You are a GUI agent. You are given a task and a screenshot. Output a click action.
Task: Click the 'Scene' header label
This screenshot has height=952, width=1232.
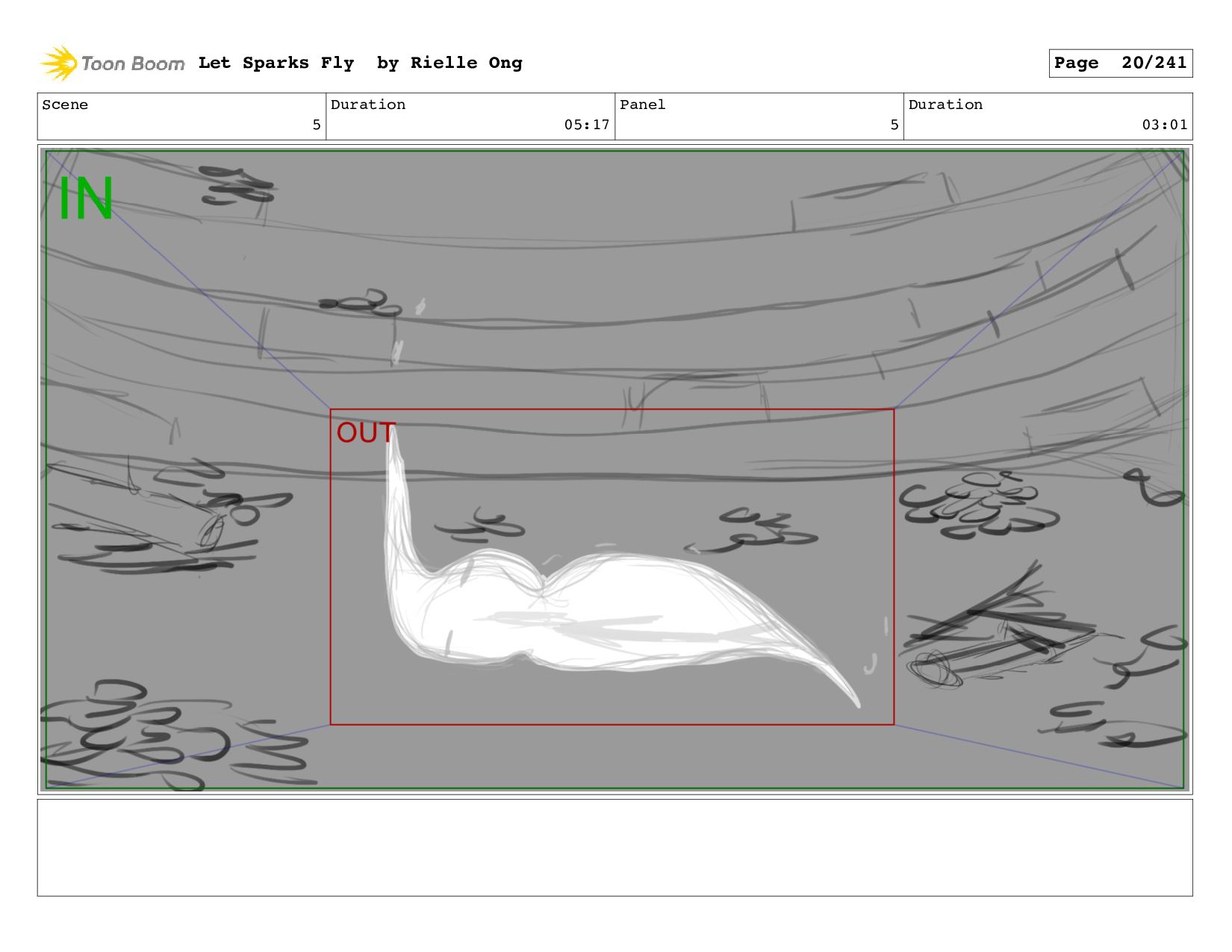pos(65,105)
